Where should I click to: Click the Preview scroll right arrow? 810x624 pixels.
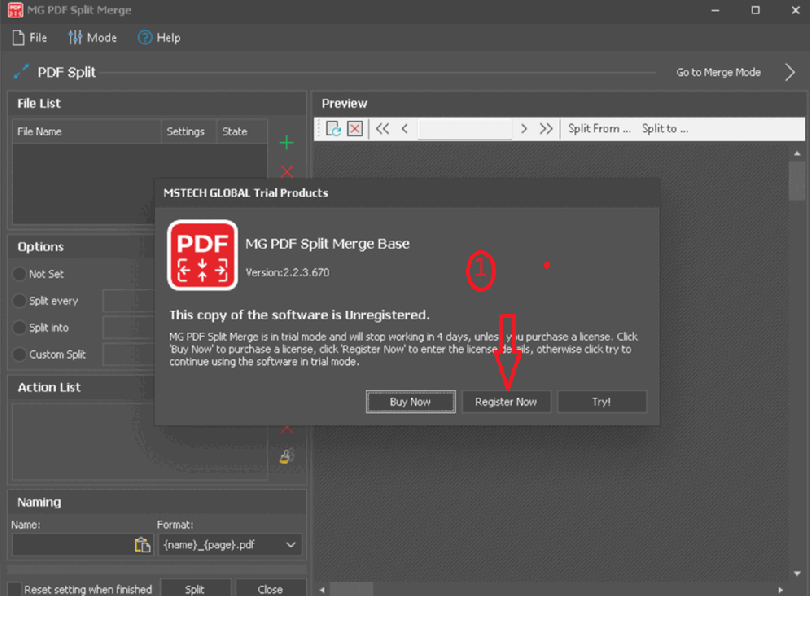tap(780, 589)
